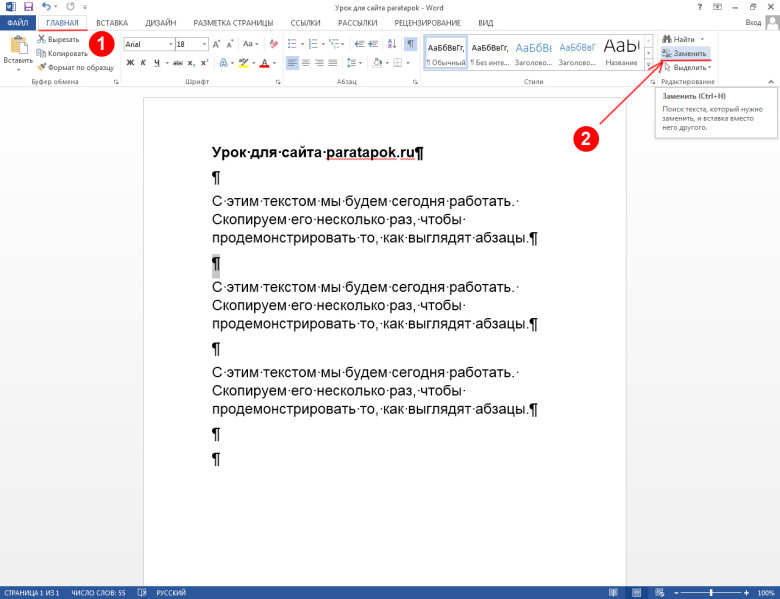The width and height of the screenshot is (780, 599).
Task: Apply the Без интервала style
Action: (489, 52)
